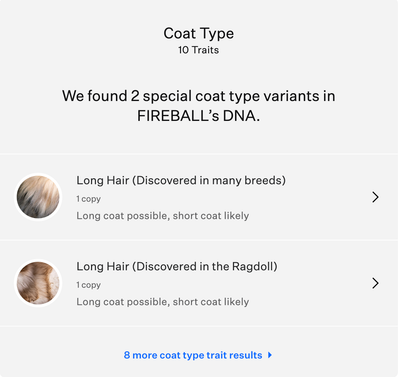The height and width of the screenshot is (377, 399).
Task: Click the '10 Traits' subtitle
Action: pos(199,50)
